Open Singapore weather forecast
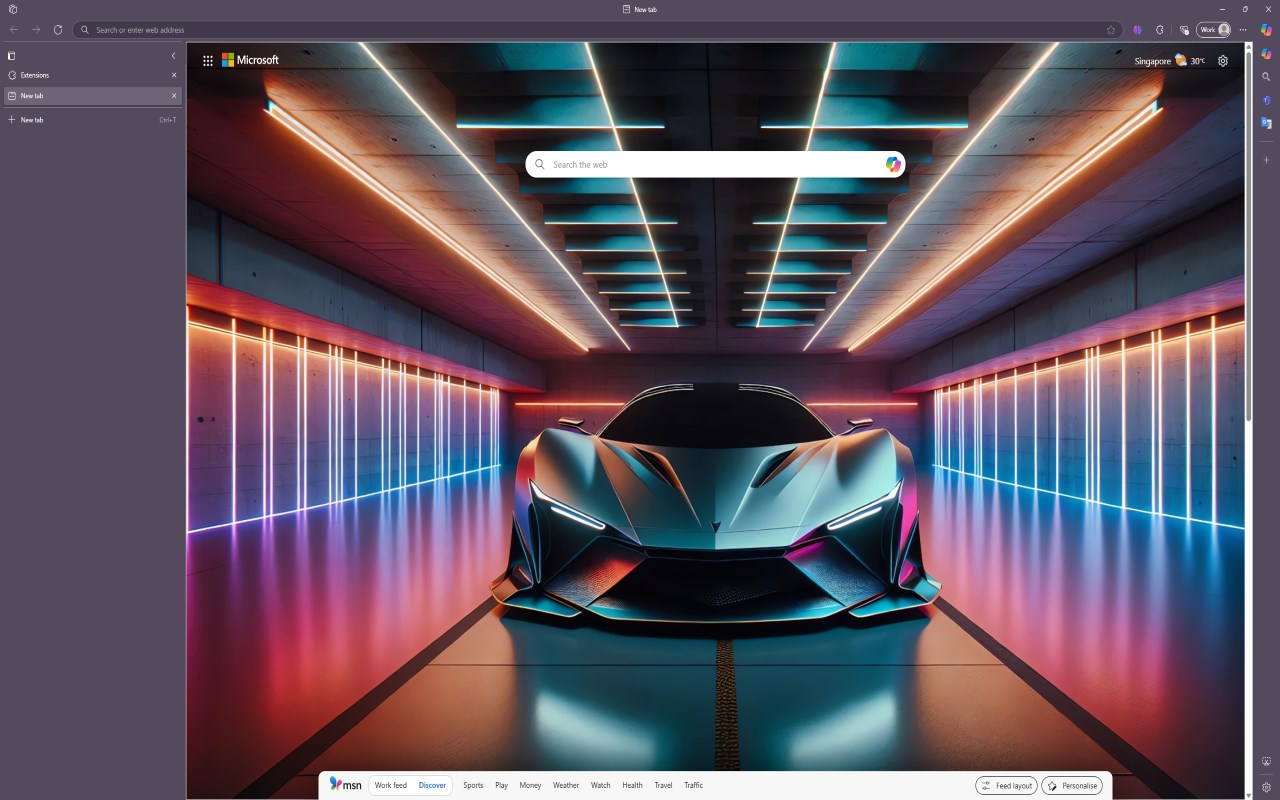This screenshot has height=800, width=1280. coord(1170,61)
